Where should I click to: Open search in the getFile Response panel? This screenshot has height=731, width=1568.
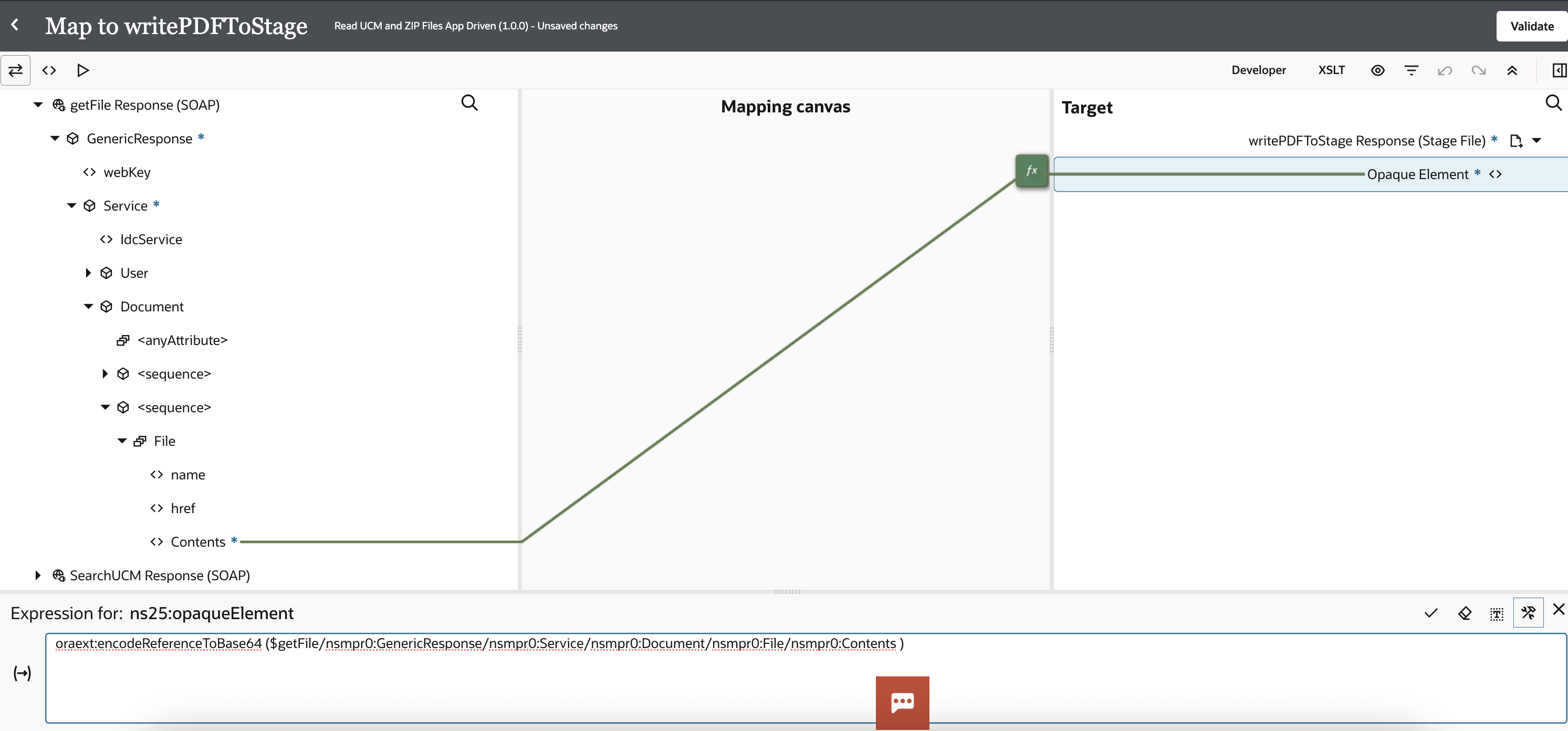click(x=469, y=102)
